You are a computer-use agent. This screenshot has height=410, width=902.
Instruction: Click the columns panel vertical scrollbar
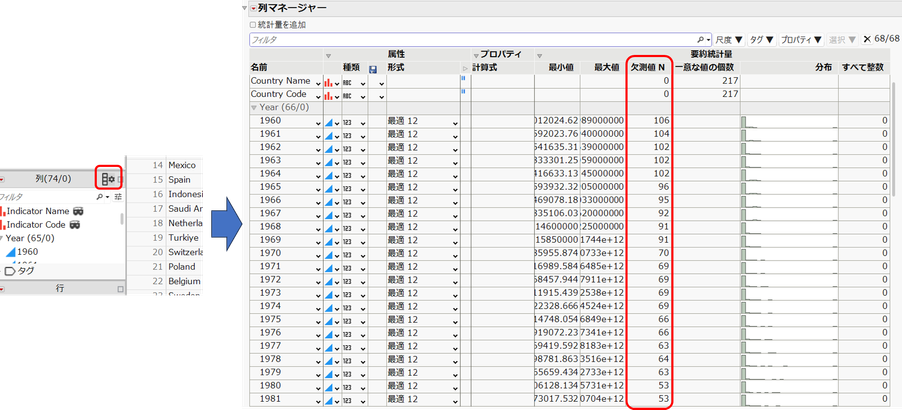point(121,218)
